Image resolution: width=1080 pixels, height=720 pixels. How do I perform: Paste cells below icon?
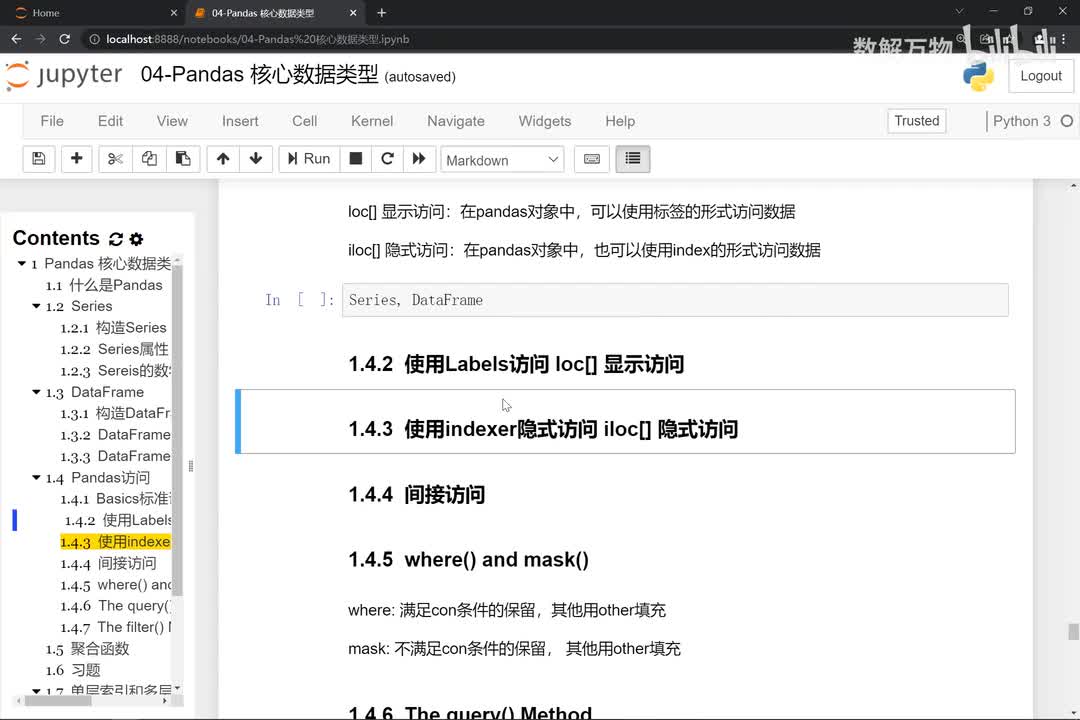[183, 159]
